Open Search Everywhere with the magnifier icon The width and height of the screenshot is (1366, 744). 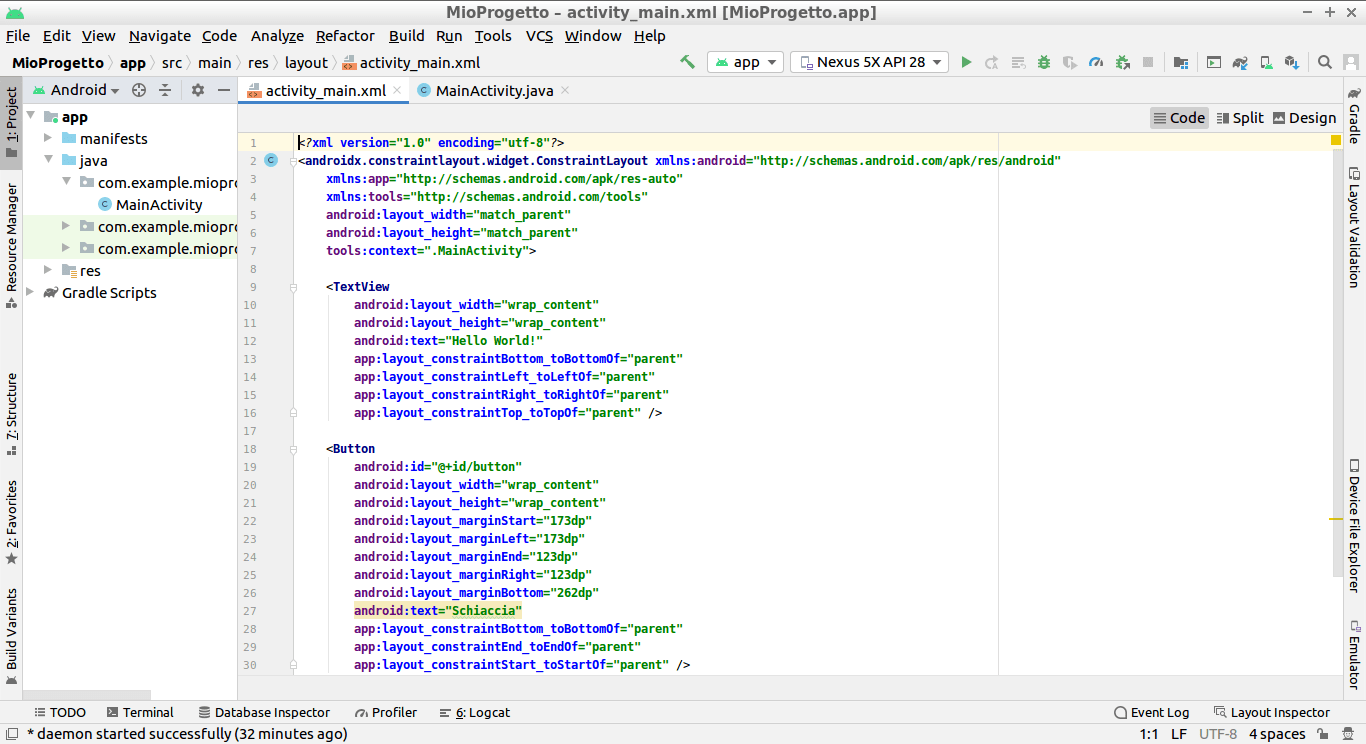1324,61
